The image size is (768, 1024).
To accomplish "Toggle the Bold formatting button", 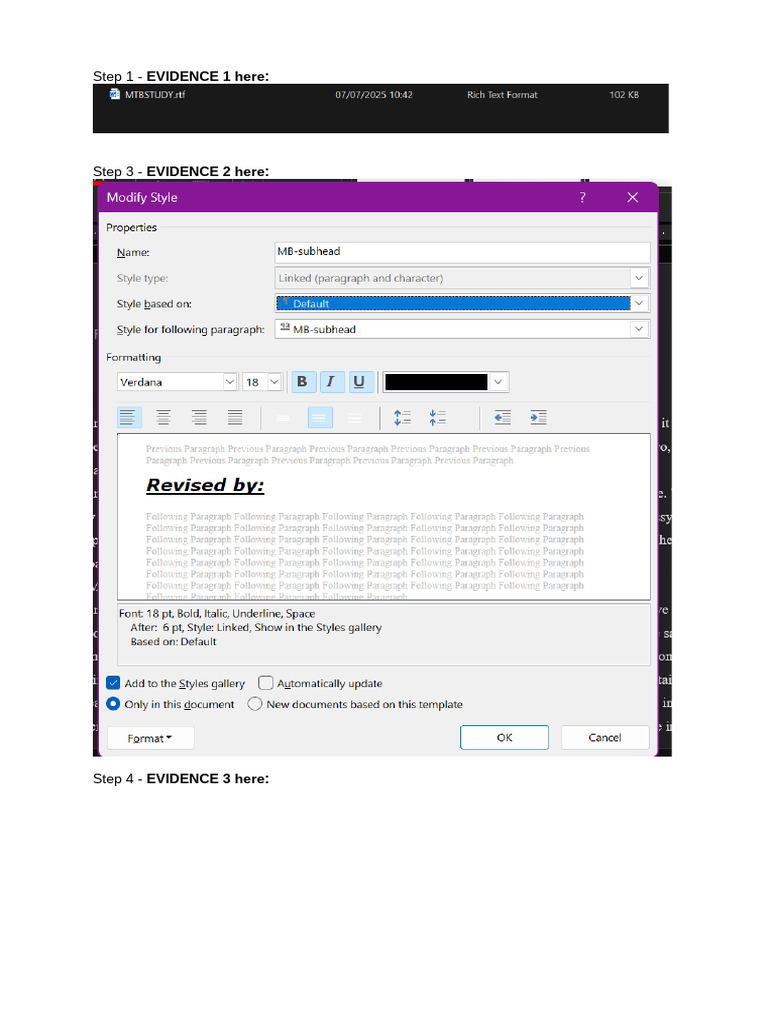I will pos(304,382).
